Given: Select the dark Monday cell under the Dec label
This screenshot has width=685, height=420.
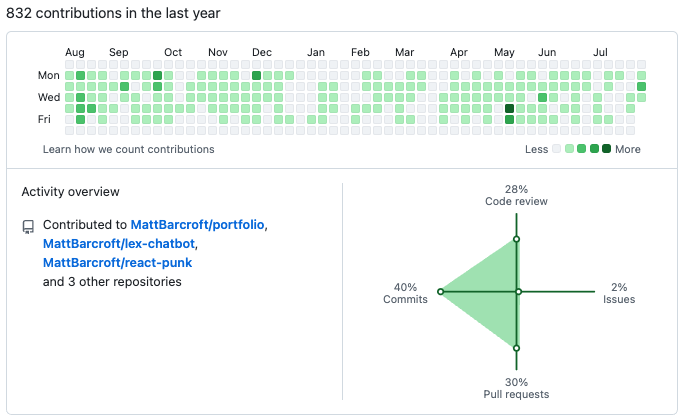Looking at the screenshot, I should tap(256, 76).
